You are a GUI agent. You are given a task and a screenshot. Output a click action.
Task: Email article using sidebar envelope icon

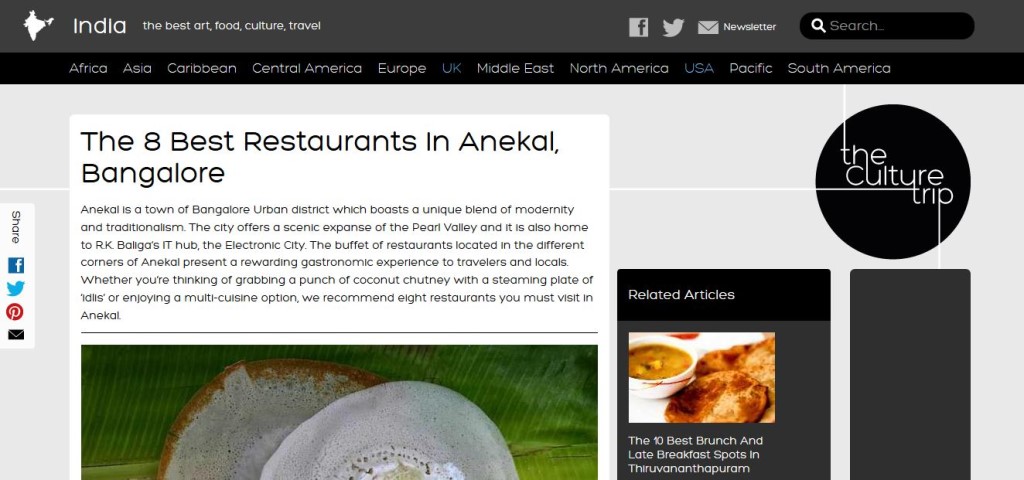click(16, 334)
